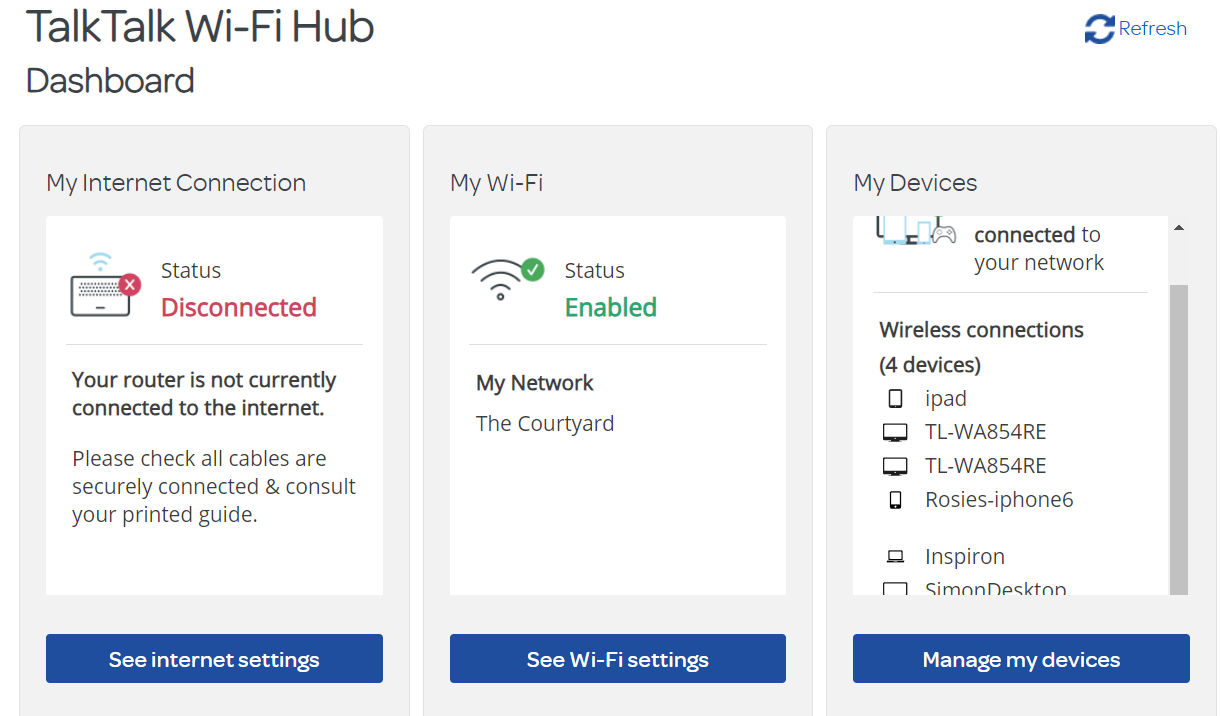Click the green Wi-Fi enabled checkmark icon
This screenshot has width=1220, height=716.
[533, 268]
